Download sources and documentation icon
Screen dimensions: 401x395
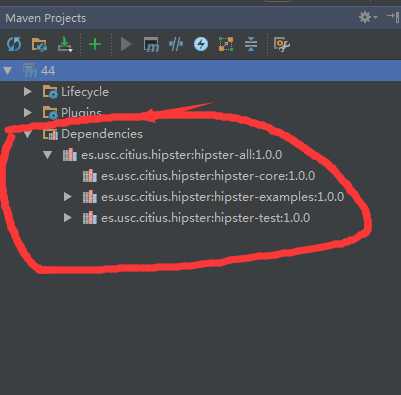coord(65,44)
